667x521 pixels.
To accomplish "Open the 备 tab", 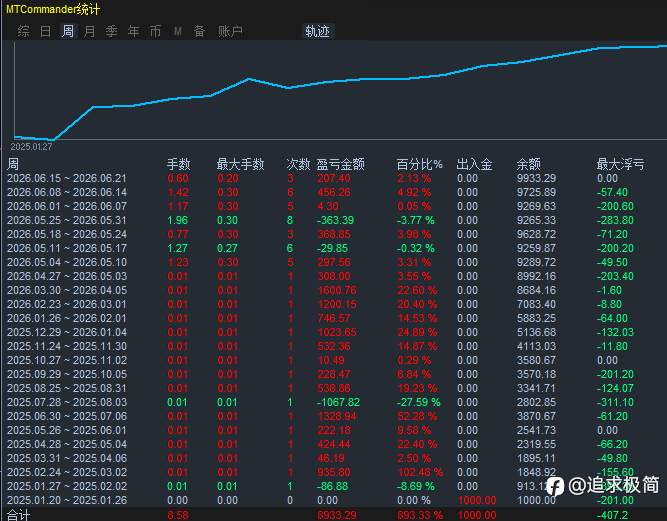I will click(x=200, y=31).
